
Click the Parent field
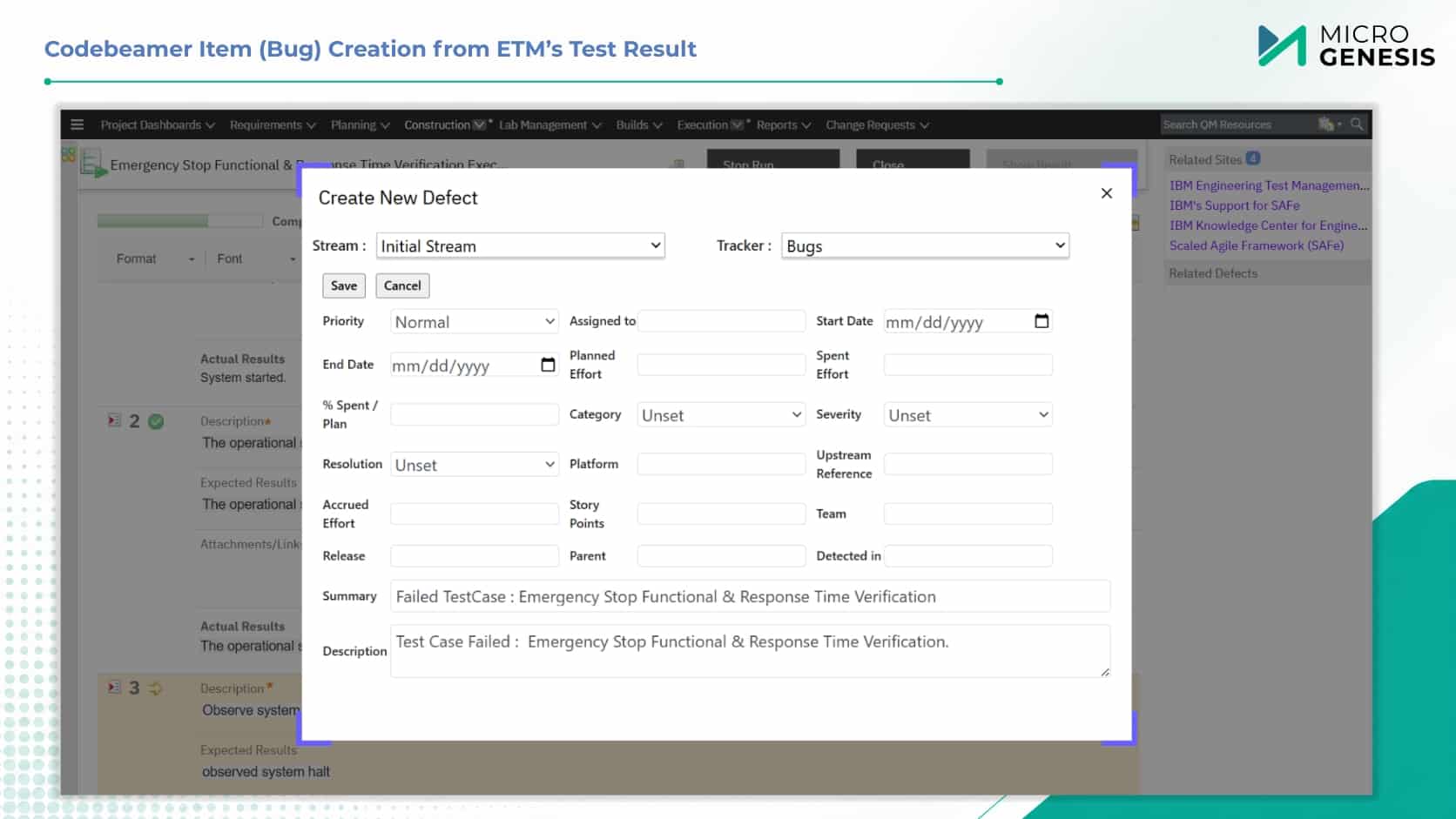(x=721, y=556)
